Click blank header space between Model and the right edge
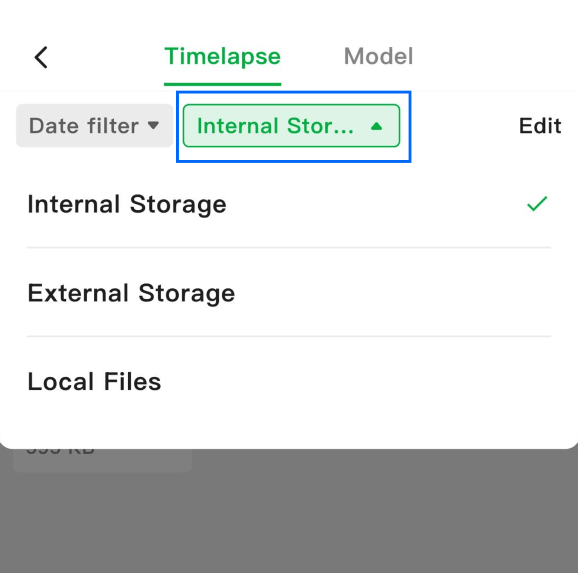Screen dimensions: 578x573 coord(494,56)
